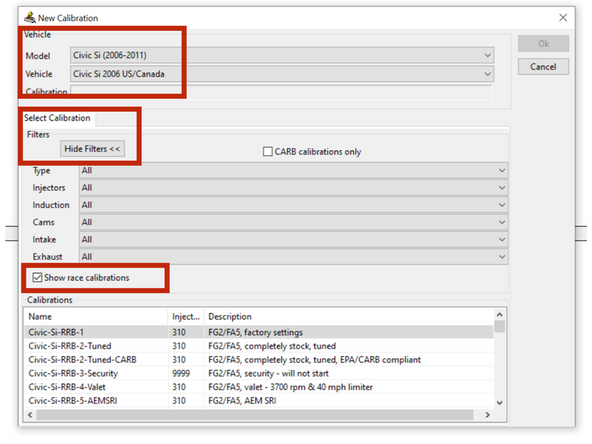
Task: Click the list's scroll up arrow
Action: [500, 314]
